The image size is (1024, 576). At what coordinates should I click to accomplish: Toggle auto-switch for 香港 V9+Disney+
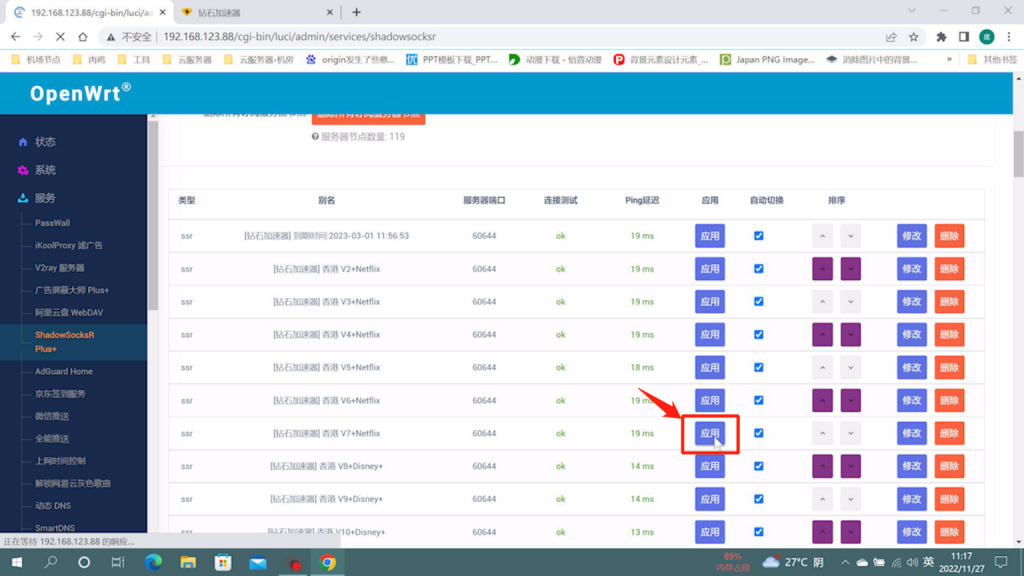pyautogui.click(x=758, y=499)
